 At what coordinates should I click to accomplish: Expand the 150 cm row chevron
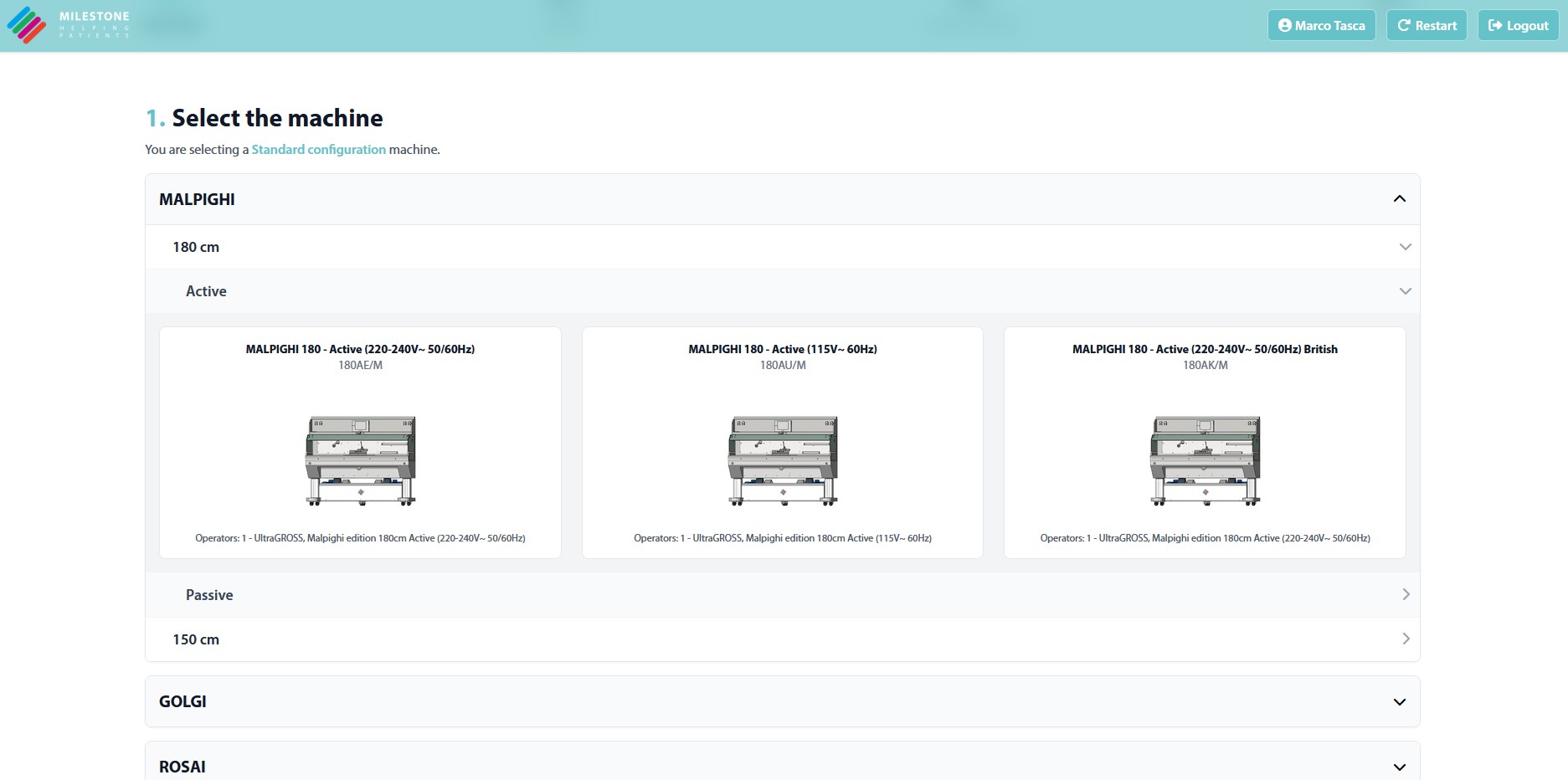click(x=1406, y=639)
